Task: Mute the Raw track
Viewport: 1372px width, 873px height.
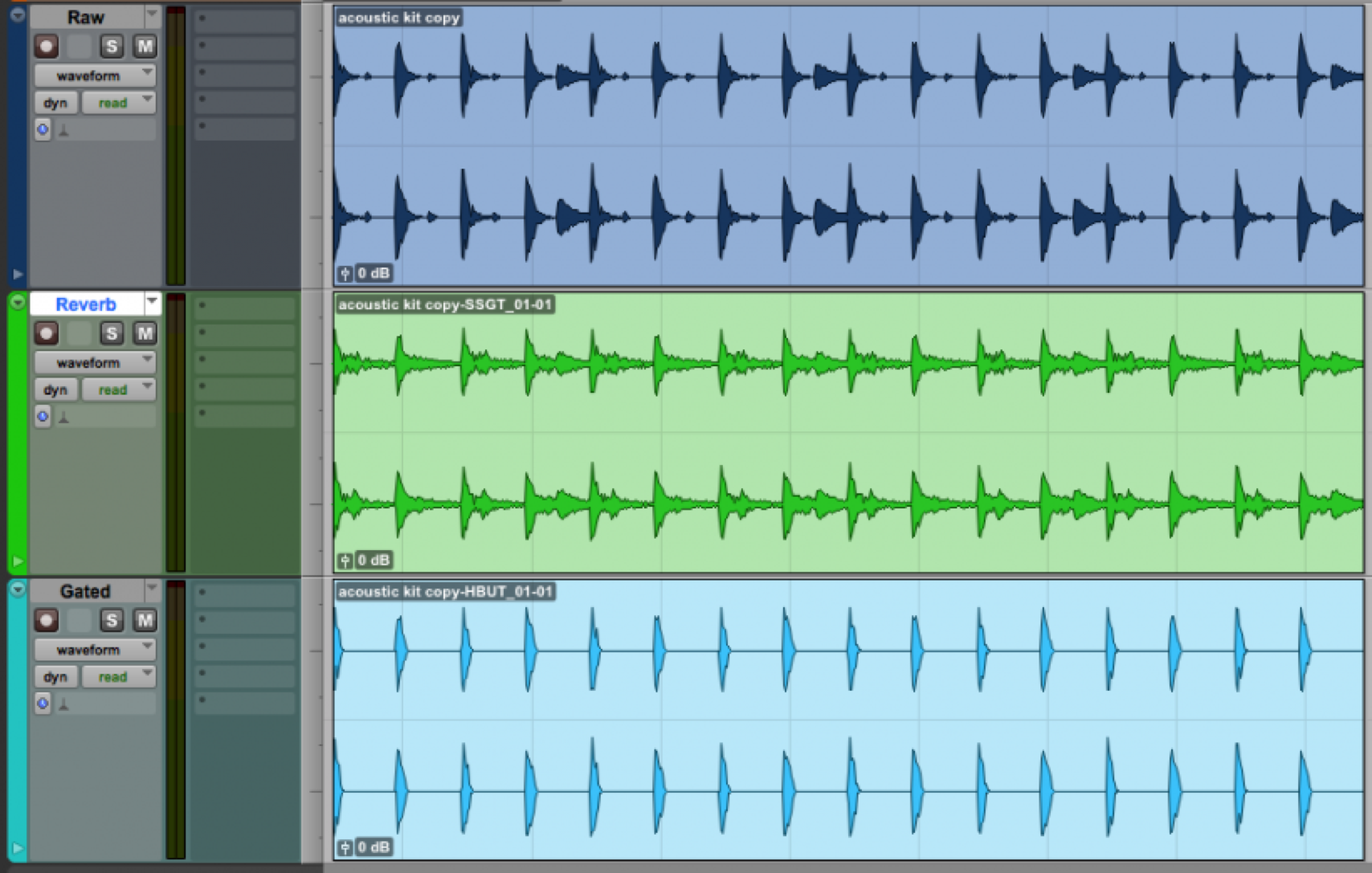Action: click(x=145, y=47)
